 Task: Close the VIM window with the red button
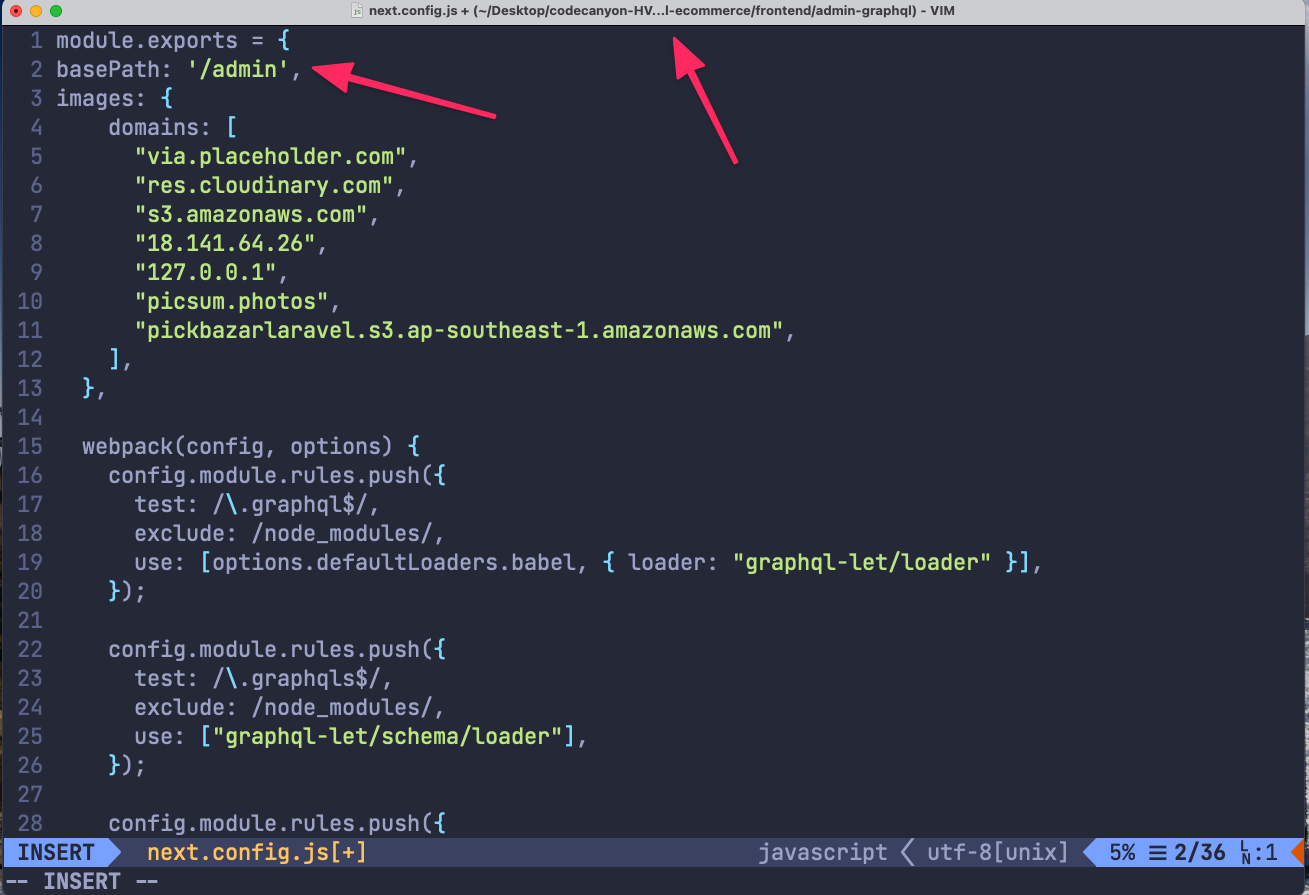click(x=15, y=10)
